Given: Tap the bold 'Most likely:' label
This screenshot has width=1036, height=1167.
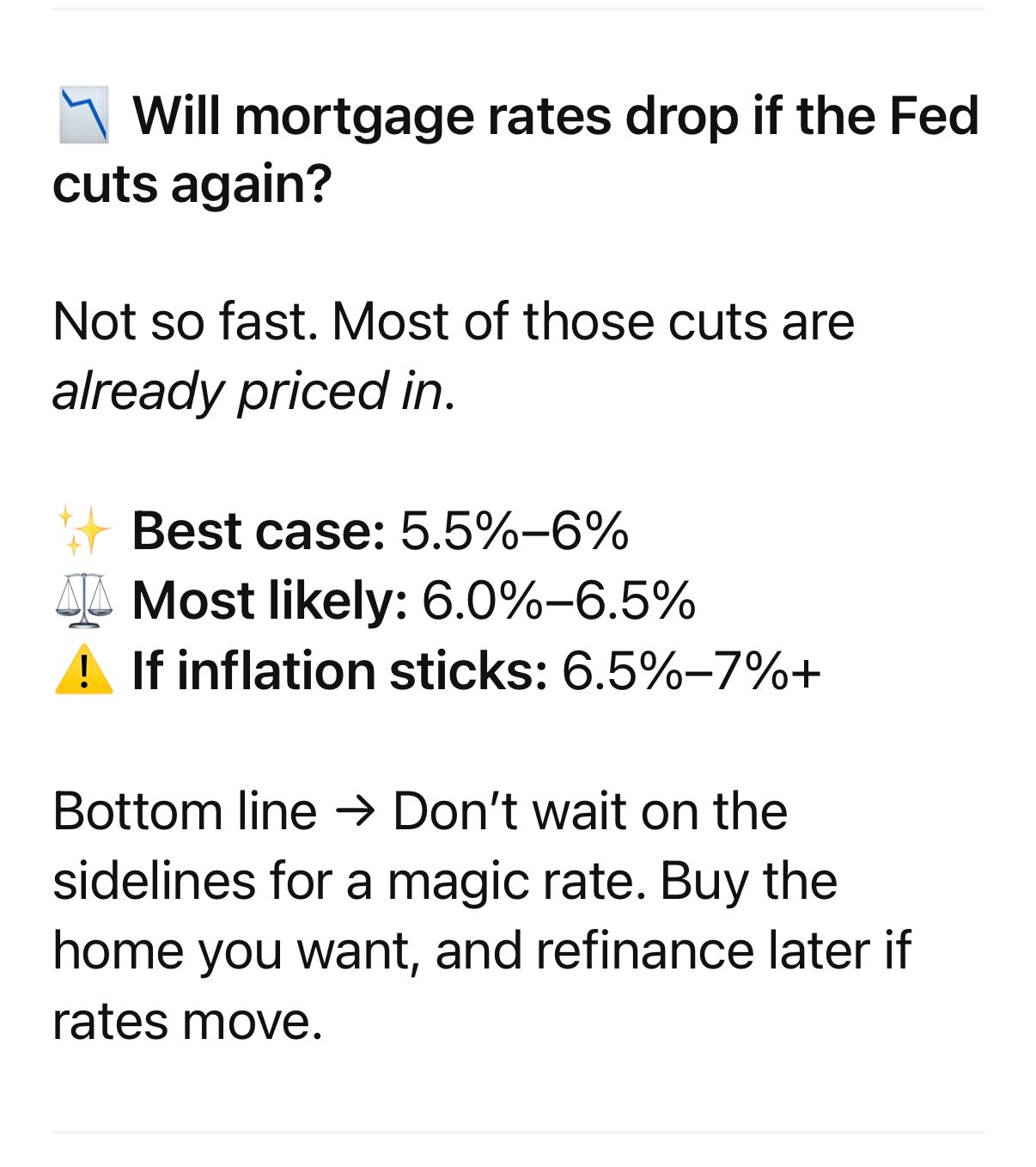Looking at the screenshot, I should [269, 600].
